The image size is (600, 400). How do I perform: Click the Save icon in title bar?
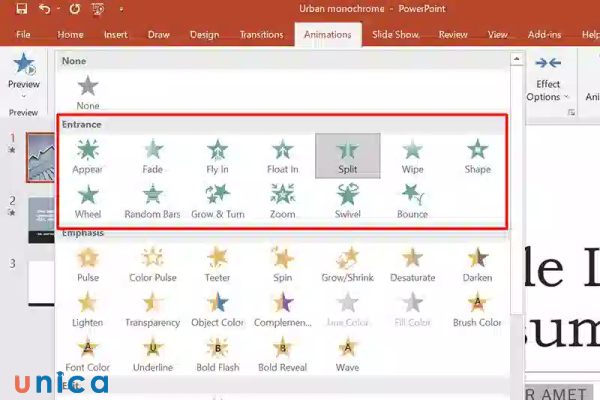[20, 9]
